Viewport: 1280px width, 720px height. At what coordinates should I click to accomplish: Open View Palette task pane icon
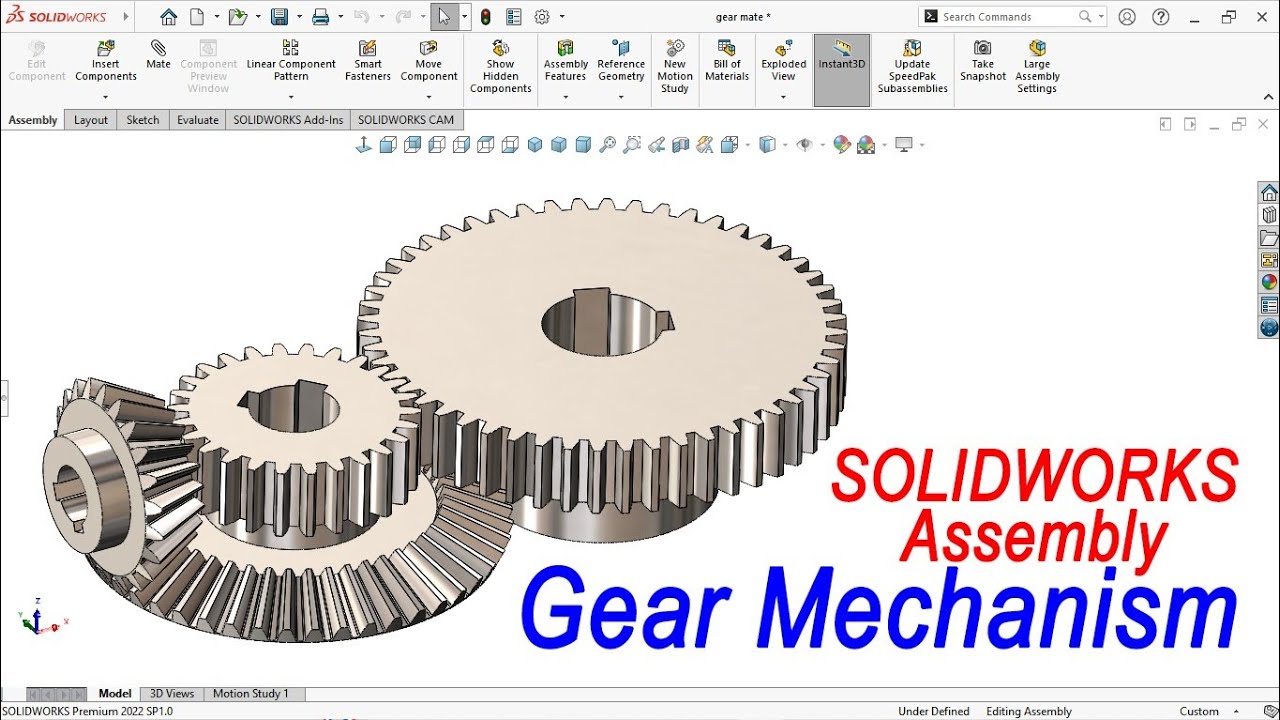[x=1269, y=260]
